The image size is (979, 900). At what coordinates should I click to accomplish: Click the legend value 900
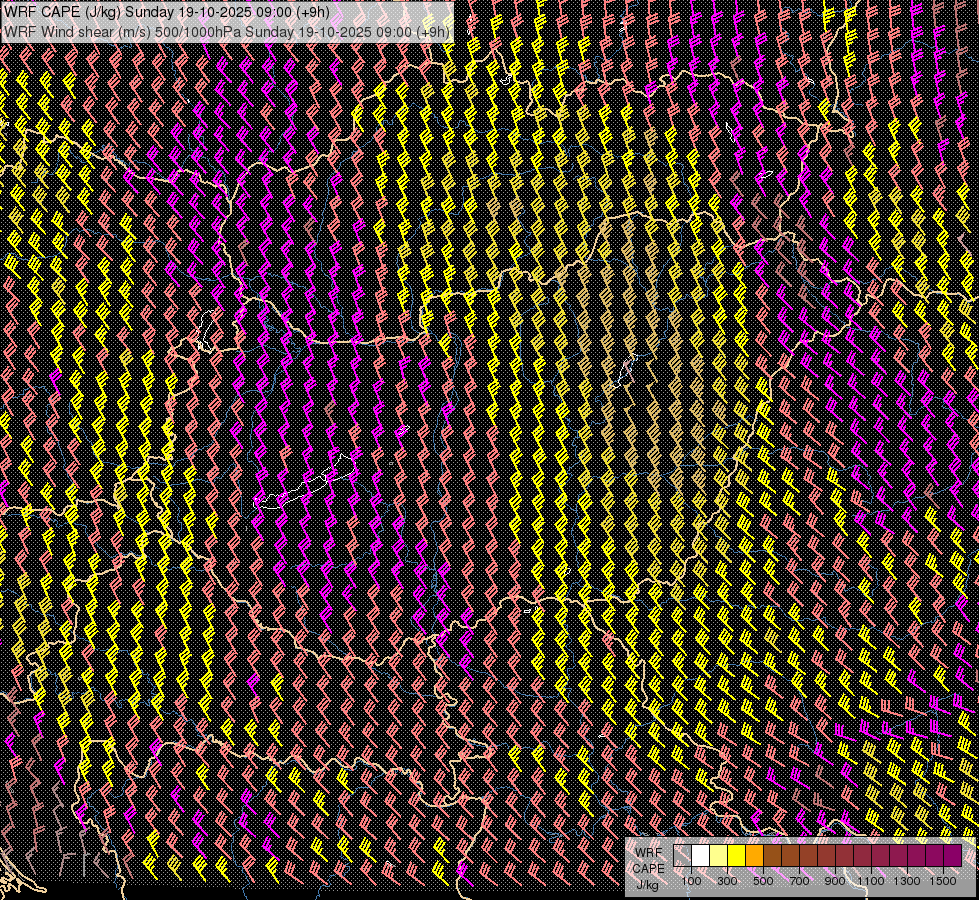835,881
